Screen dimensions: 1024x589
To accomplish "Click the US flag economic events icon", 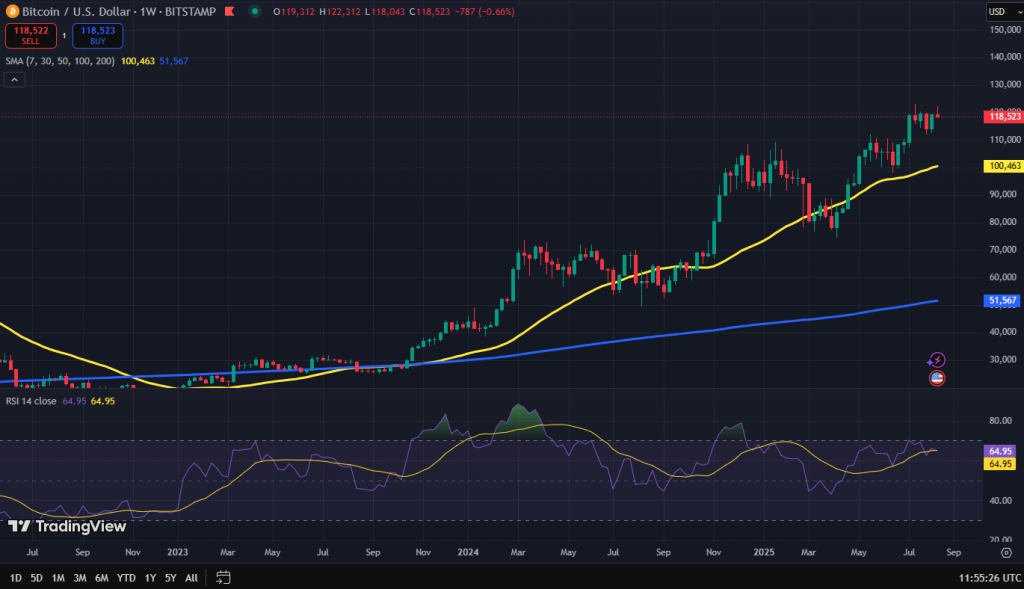I will coord(936,378).
